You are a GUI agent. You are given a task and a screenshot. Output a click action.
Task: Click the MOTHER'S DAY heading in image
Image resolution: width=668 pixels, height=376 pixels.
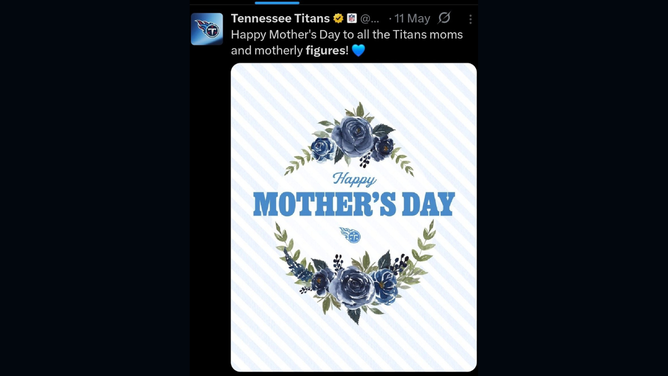354,204
